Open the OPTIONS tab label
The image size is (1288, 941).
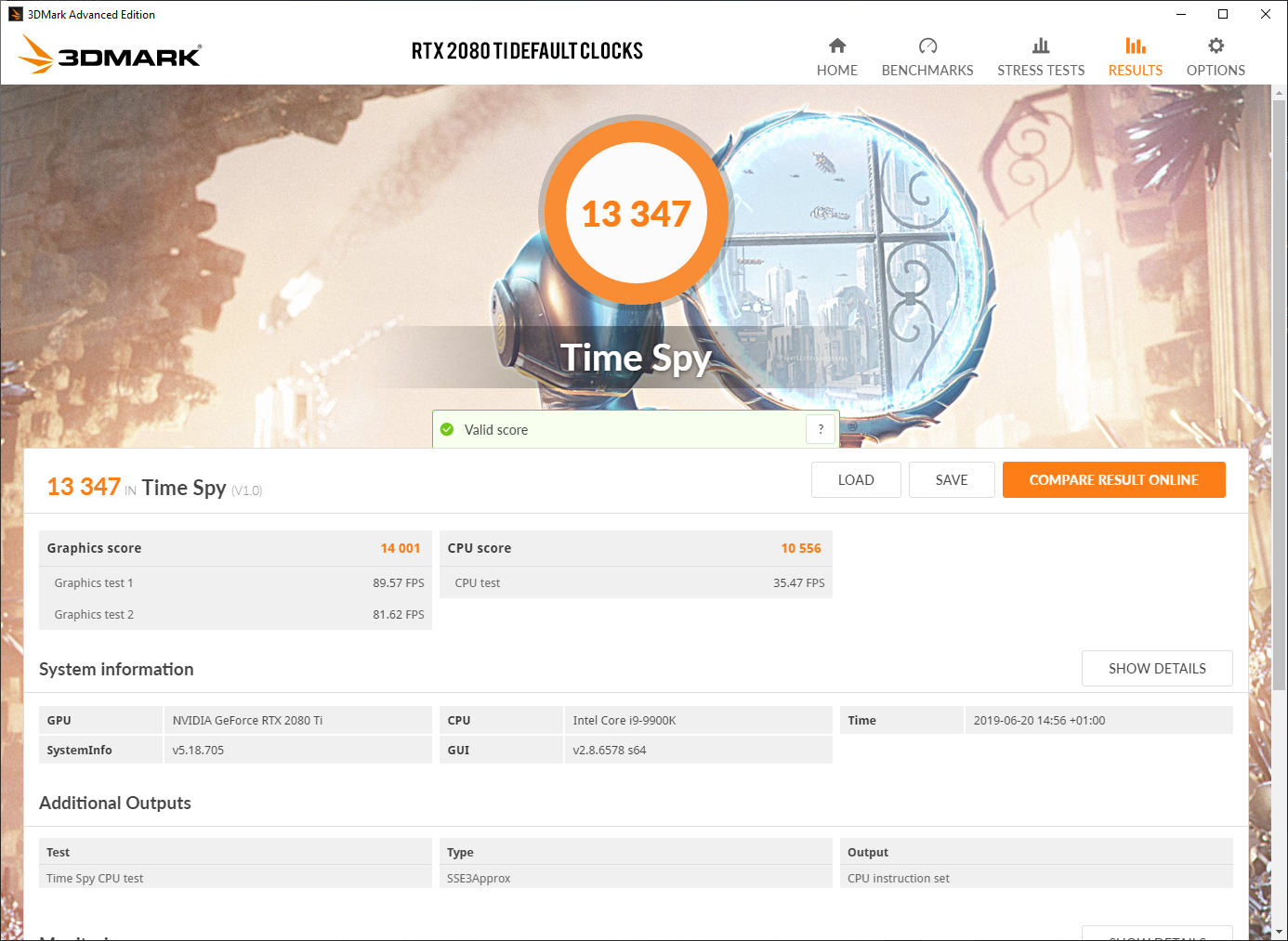(x=1216, y=71)
